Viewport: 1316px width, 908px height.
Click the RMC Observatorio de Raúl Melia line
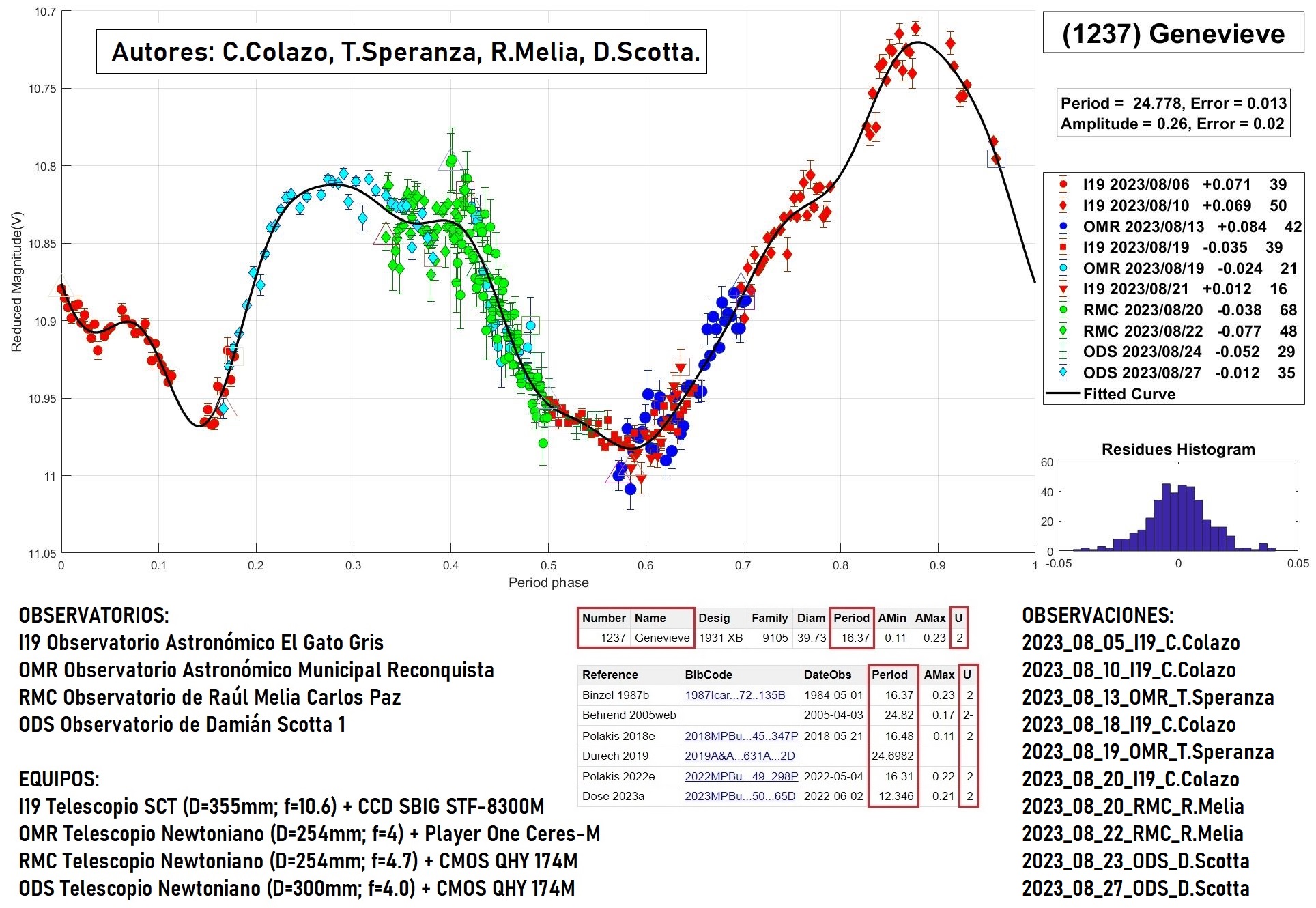pos(210,697)
